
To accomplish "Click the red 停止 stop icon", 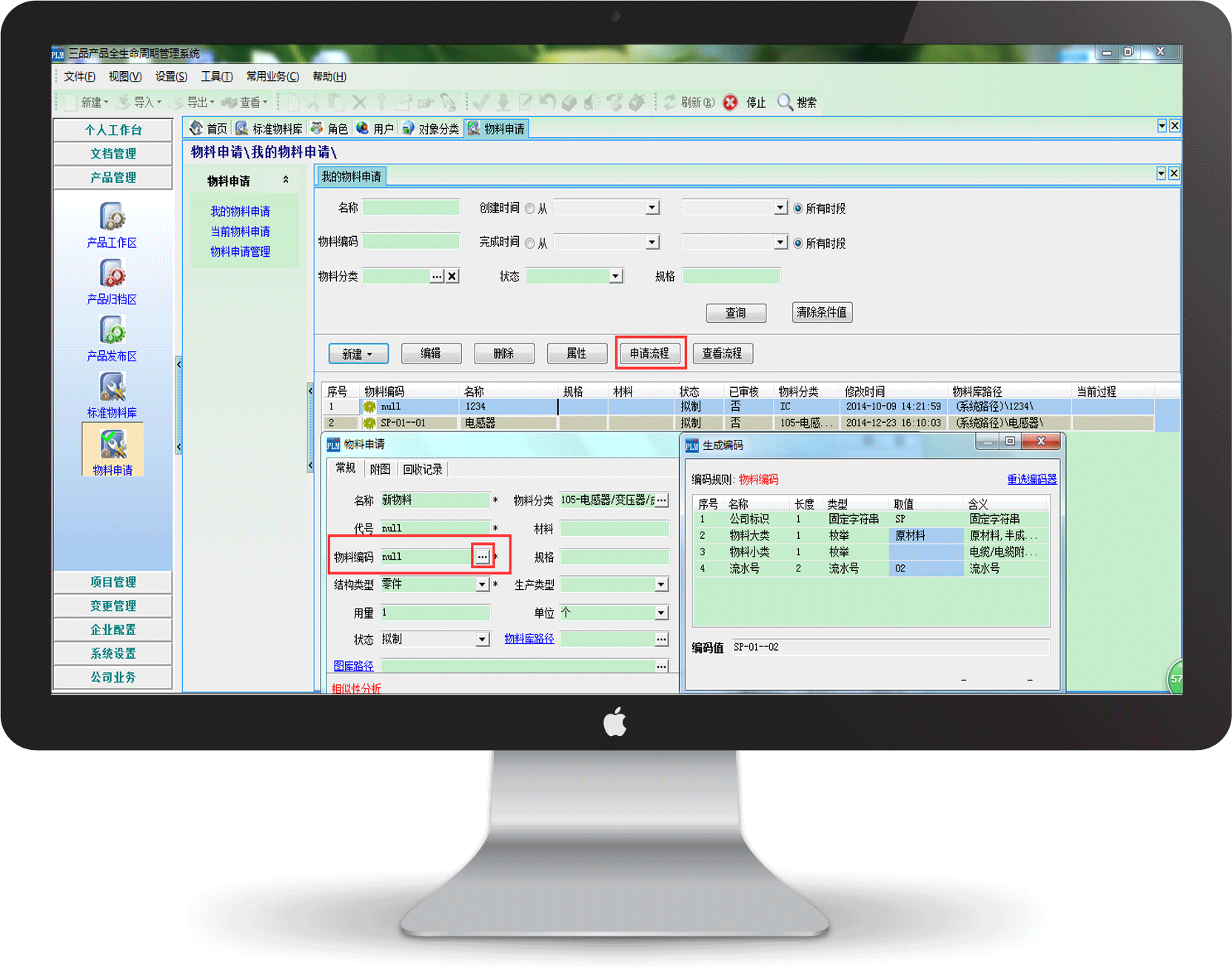I will (730, 102).
